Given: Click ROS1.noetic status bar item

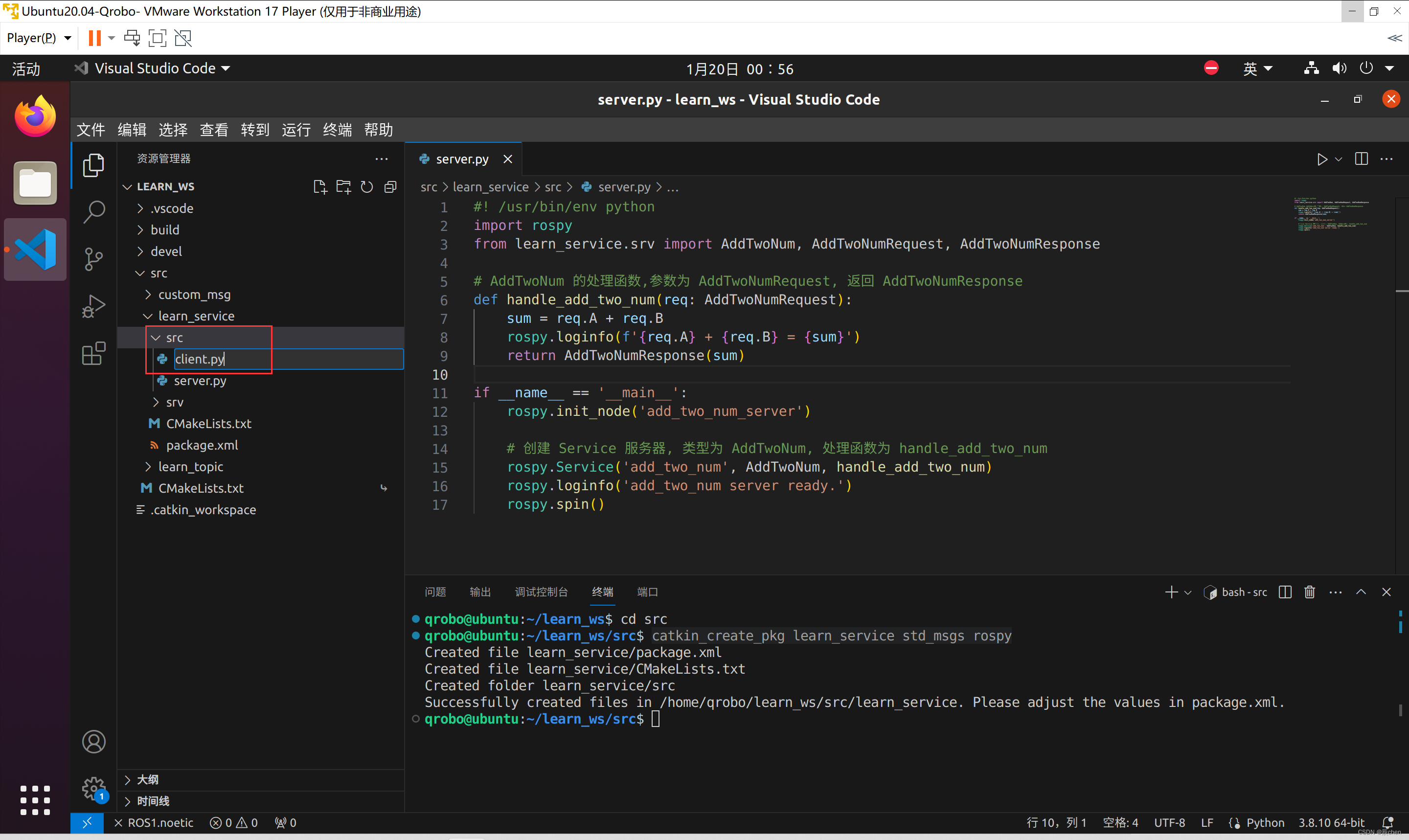Looking at the screenshot, I should (x=154, y=822).
